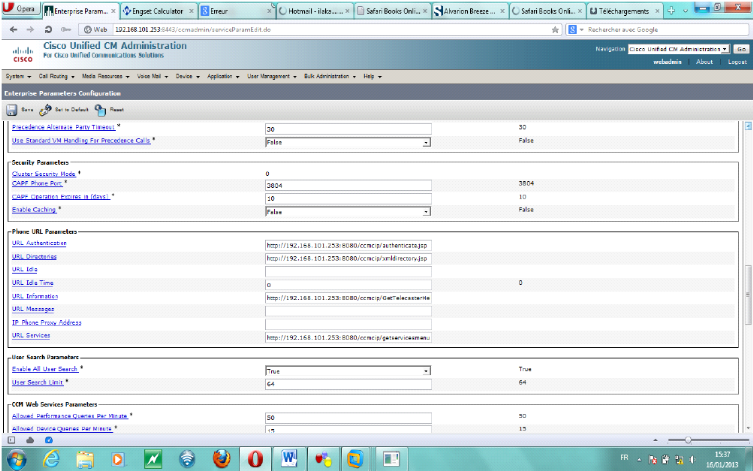
Task: Click the User Search Limit field
Action: point(348,384)
